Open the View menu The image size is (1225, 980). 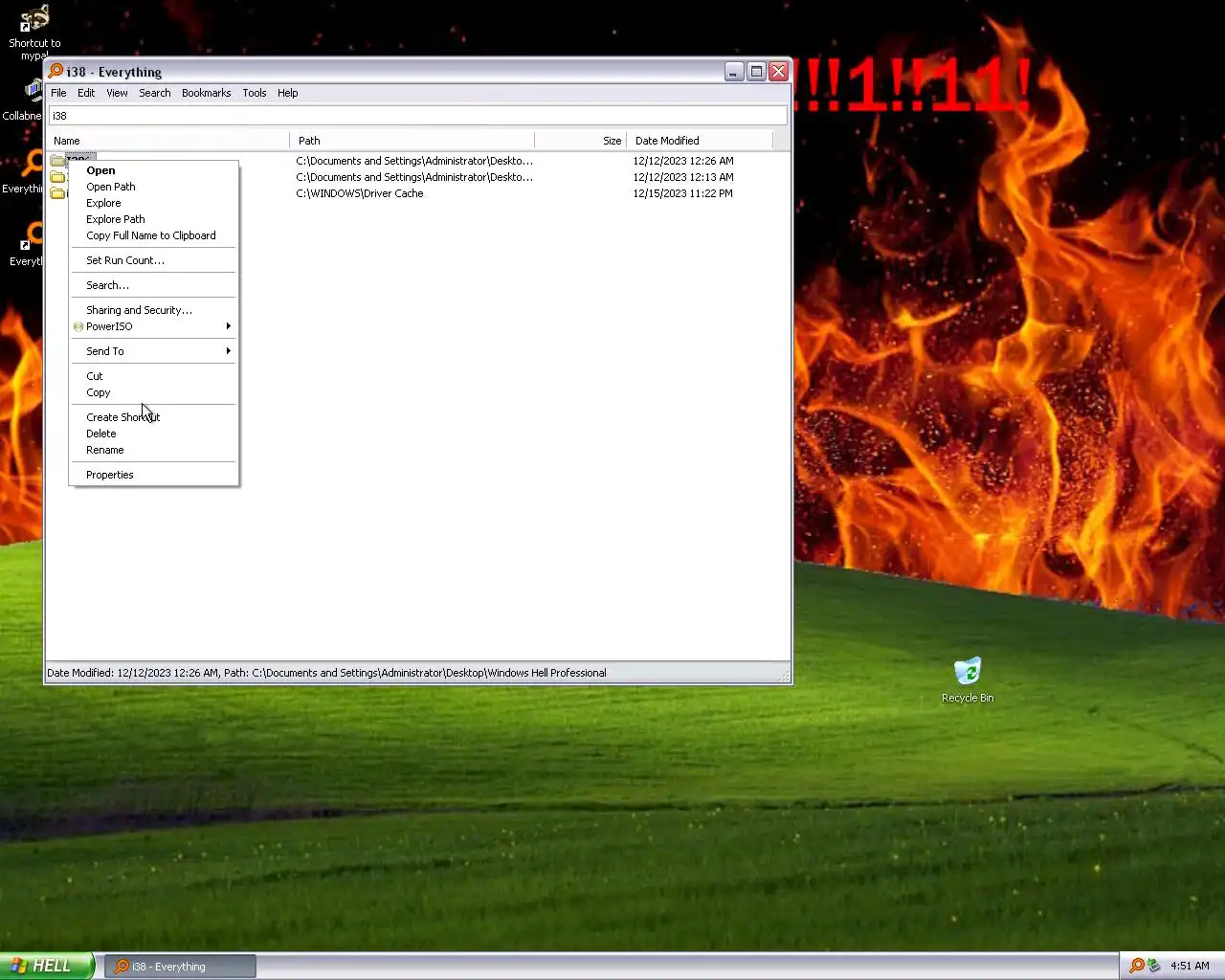(117, 93)
